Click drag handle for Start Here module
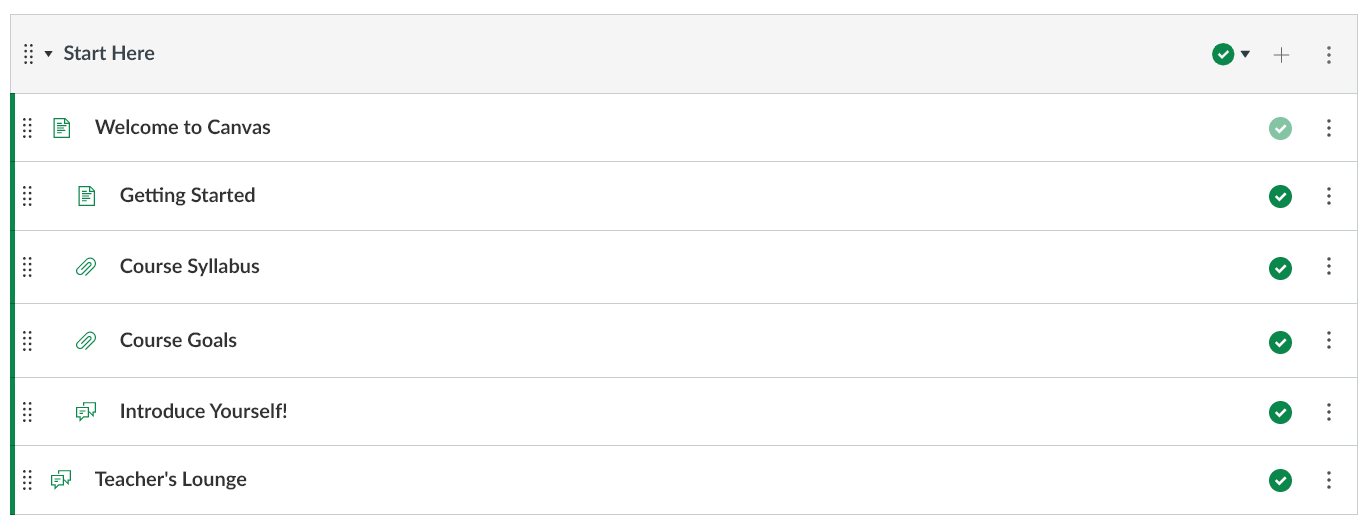Image resolution: width=1367 pixels, height=527 pixels. pos(28,54)
